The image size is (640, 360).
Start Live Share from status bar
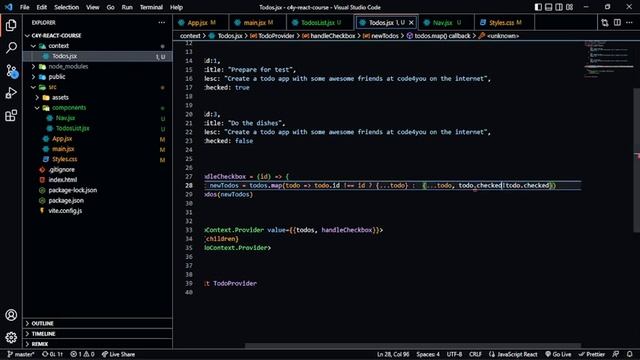point(118,354)
